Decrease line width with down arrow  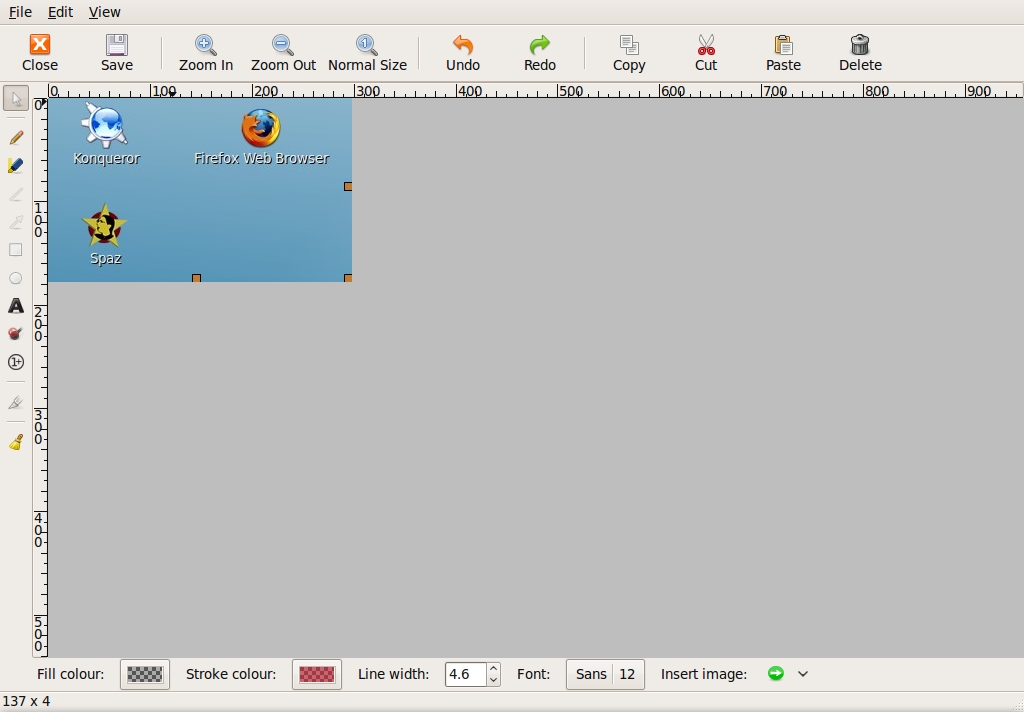click(x=494, y=680)
